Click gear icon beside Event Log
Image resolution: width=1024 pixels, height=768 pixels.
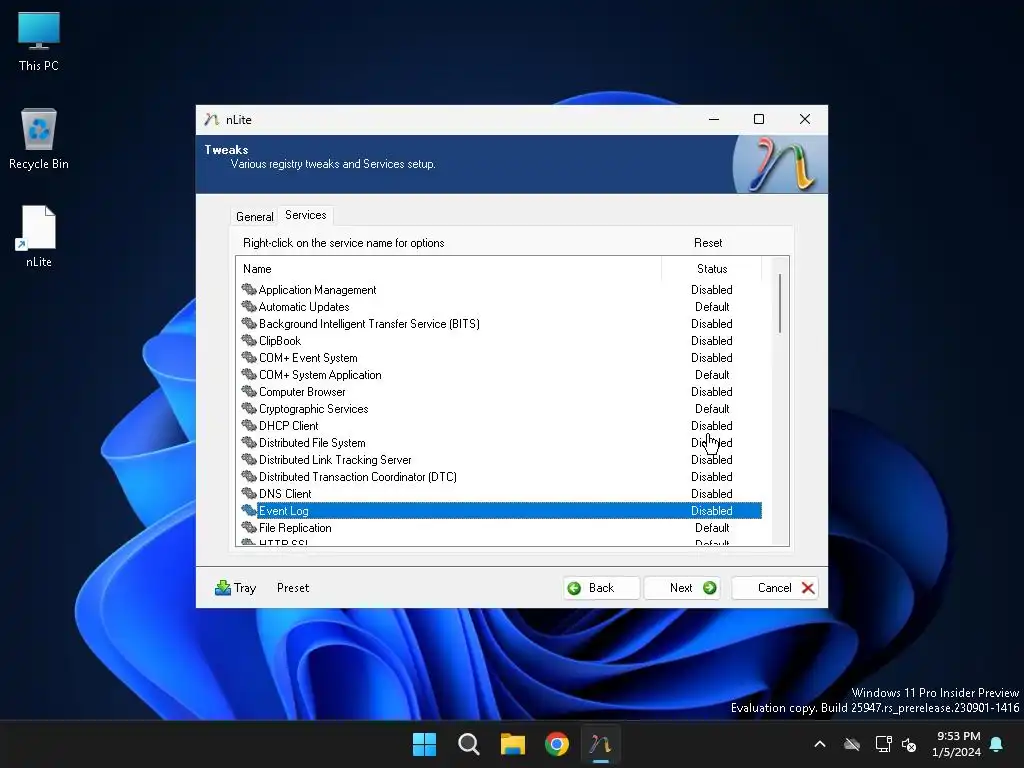click(249, 510)
